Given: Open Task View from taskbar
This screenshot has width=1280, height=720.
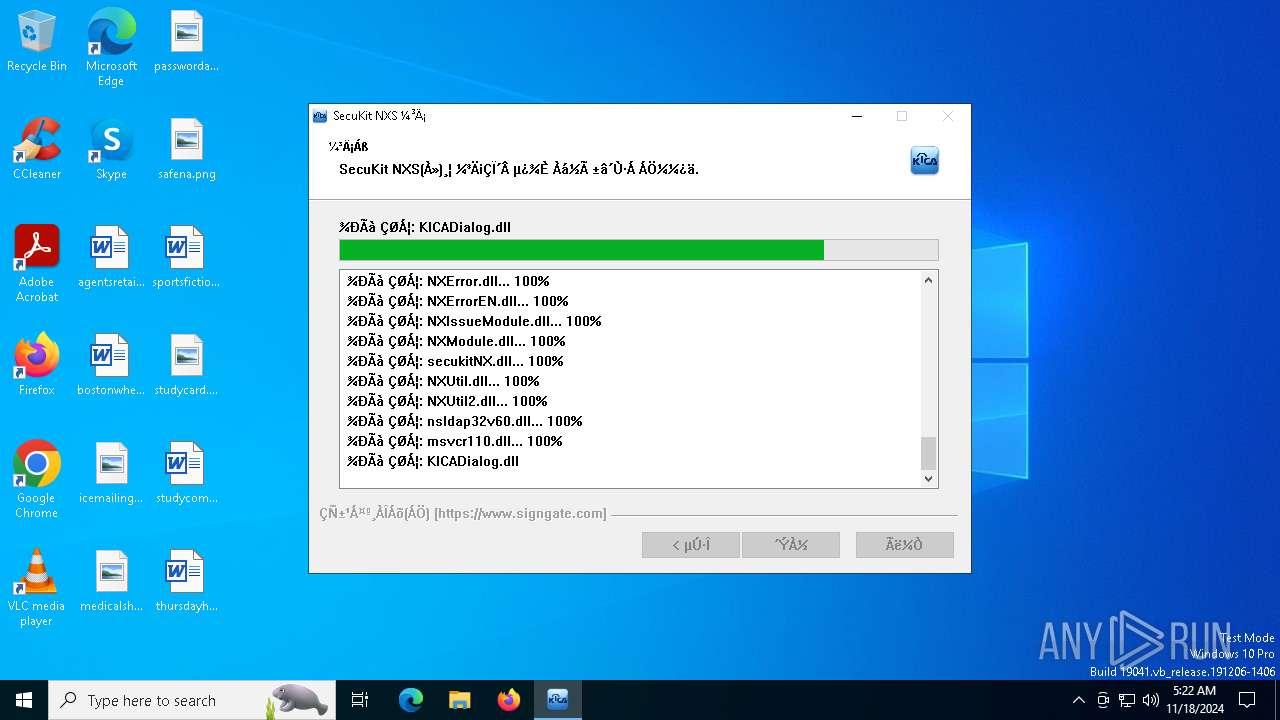Looking at the screenshot, I should coord(360,700).
